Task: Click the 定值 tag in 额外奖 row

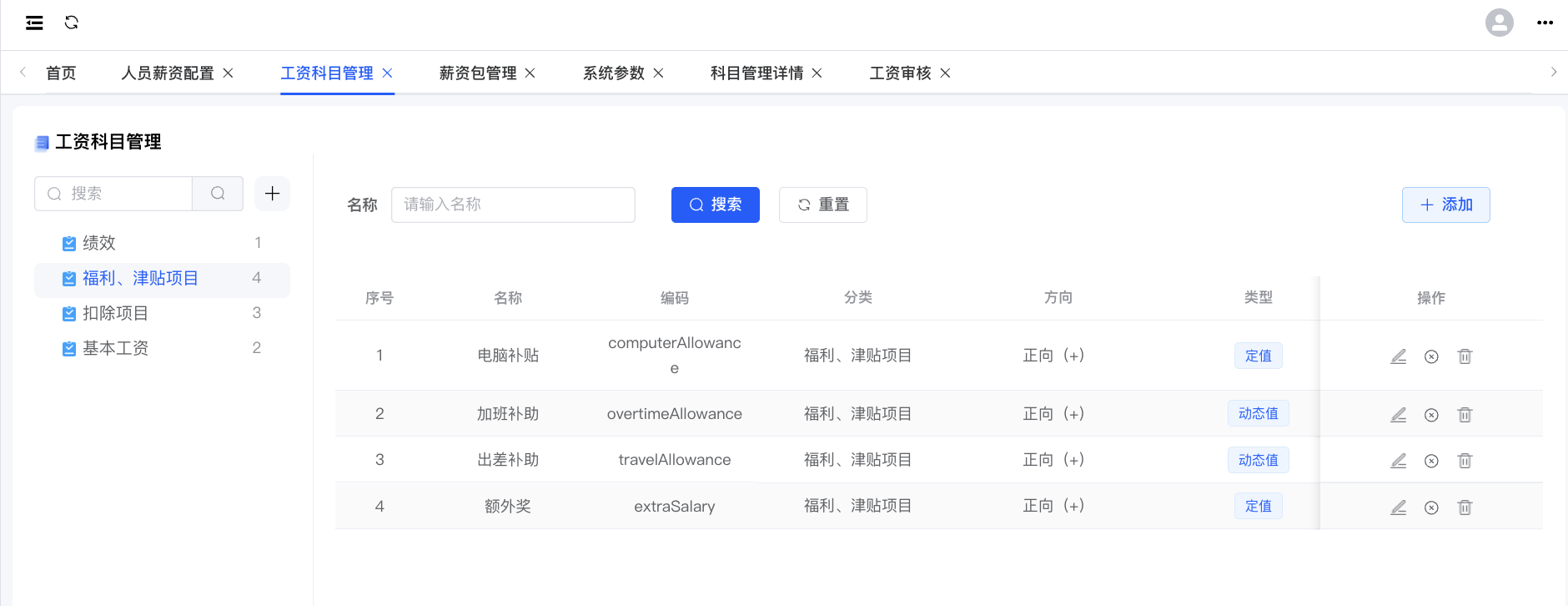Action: pyautogui.click(x=1258, y=506)
